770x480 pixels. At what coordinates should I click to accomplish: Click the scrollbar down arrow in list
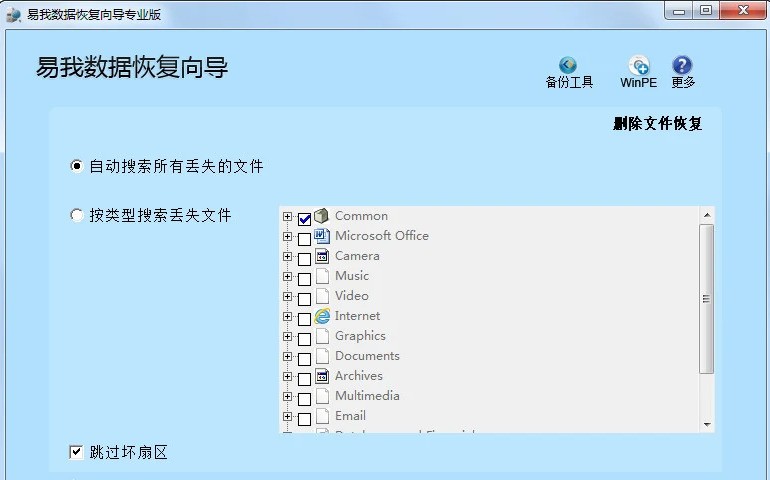[x=707, y=424]
